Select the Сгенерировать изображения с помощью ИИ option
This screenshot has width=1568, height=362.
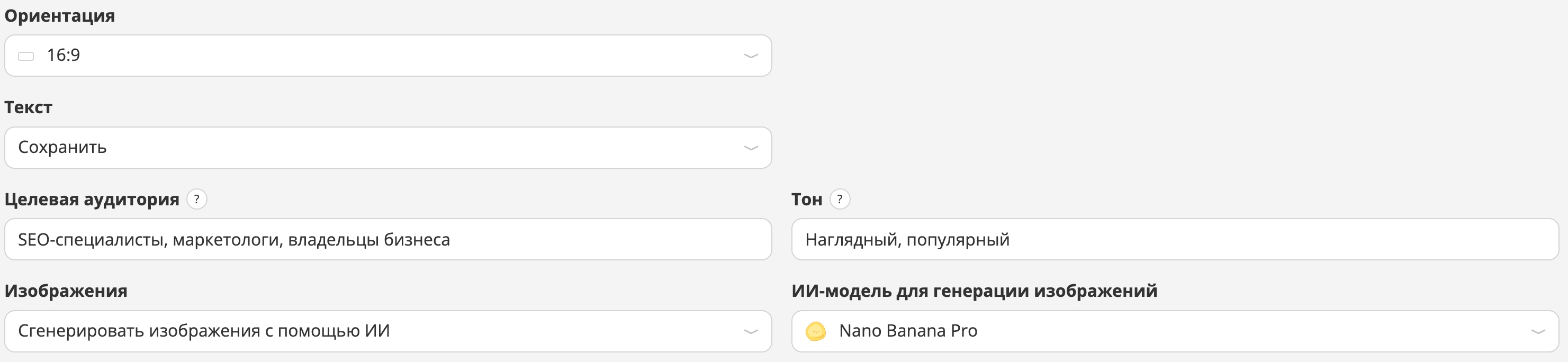[207, 331]
